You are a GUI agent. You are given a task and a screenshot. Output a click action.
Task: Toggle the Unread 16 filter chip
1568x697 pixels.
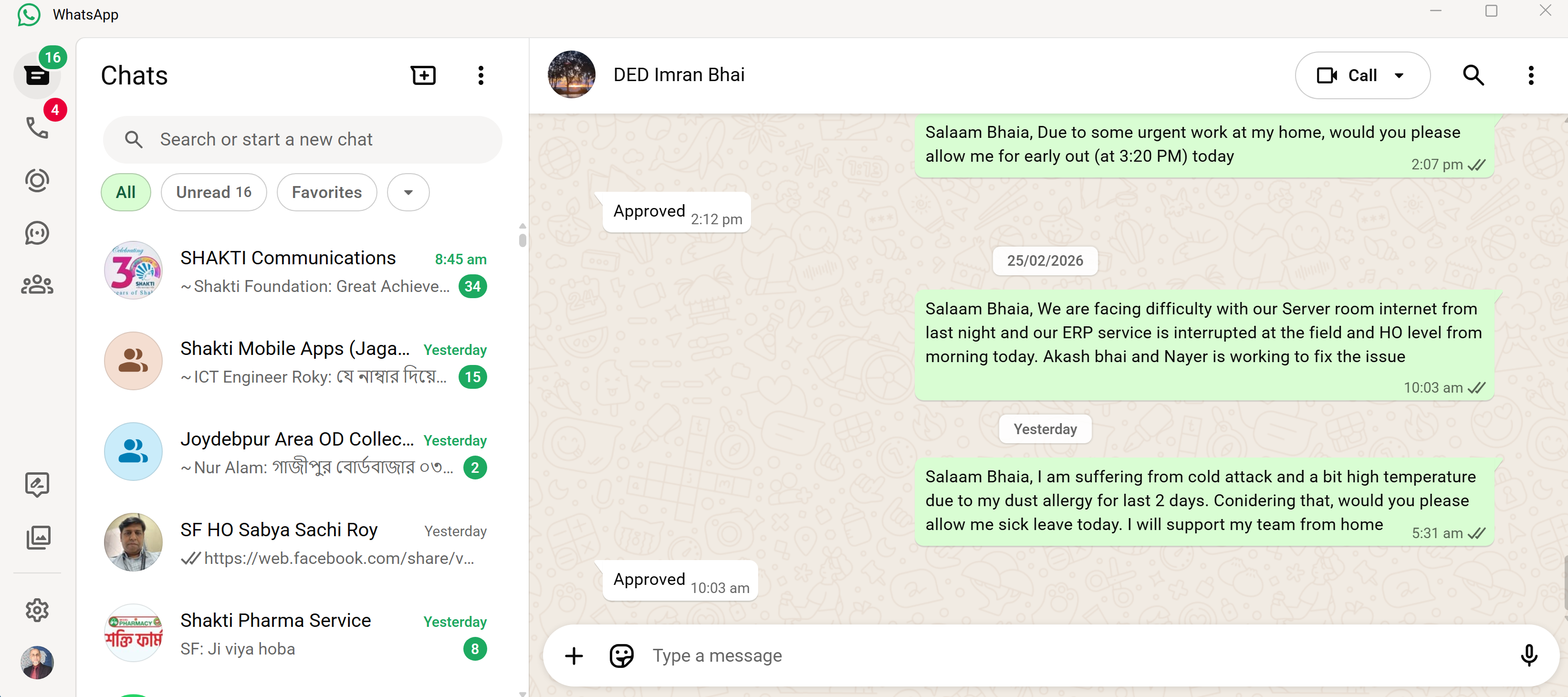[x=214, y=192]
